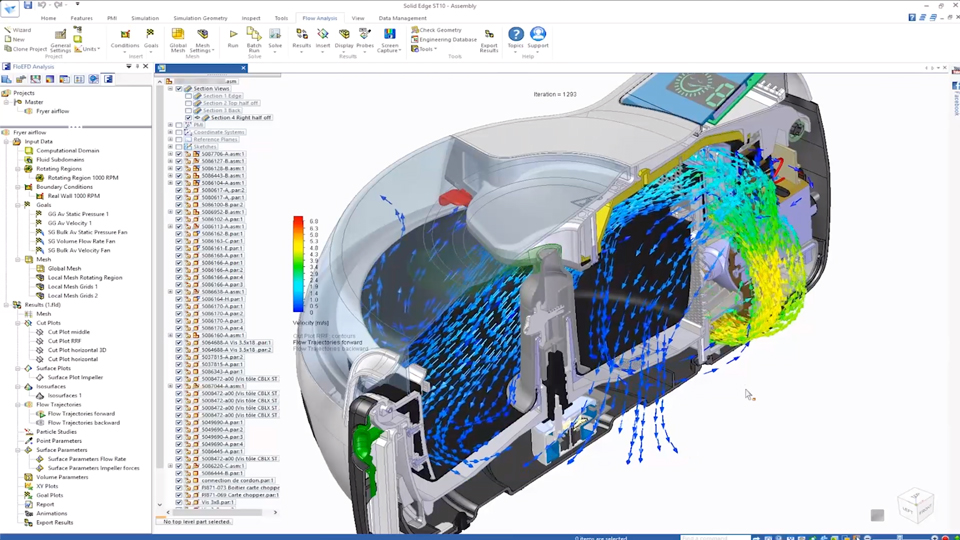The height and width of the screenshot is (540, 960).
Task: Select the Probes tool
Action: (x=365, y=39)
